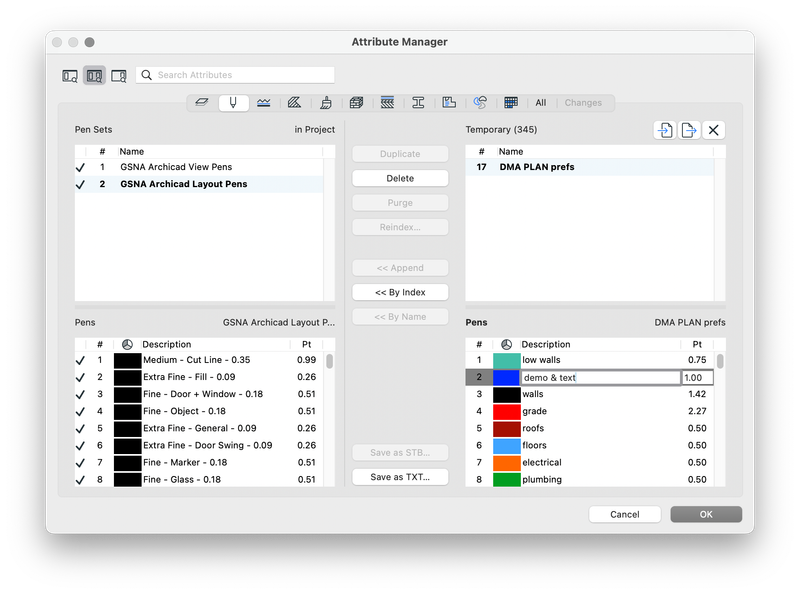Select the Pens attribute tab icon
800x594 pixels.
click(233, 103)
